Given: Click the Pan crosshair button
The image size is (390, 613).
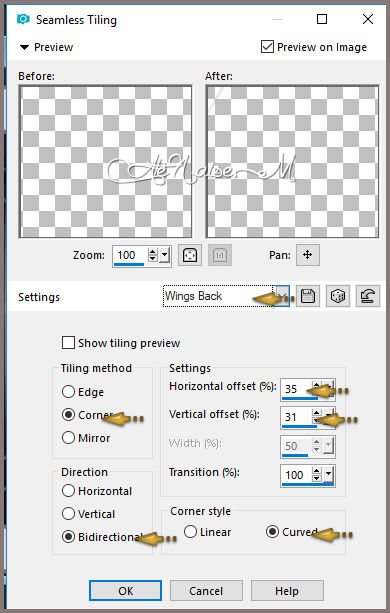Looking at the screenshot, I should 308,255.
